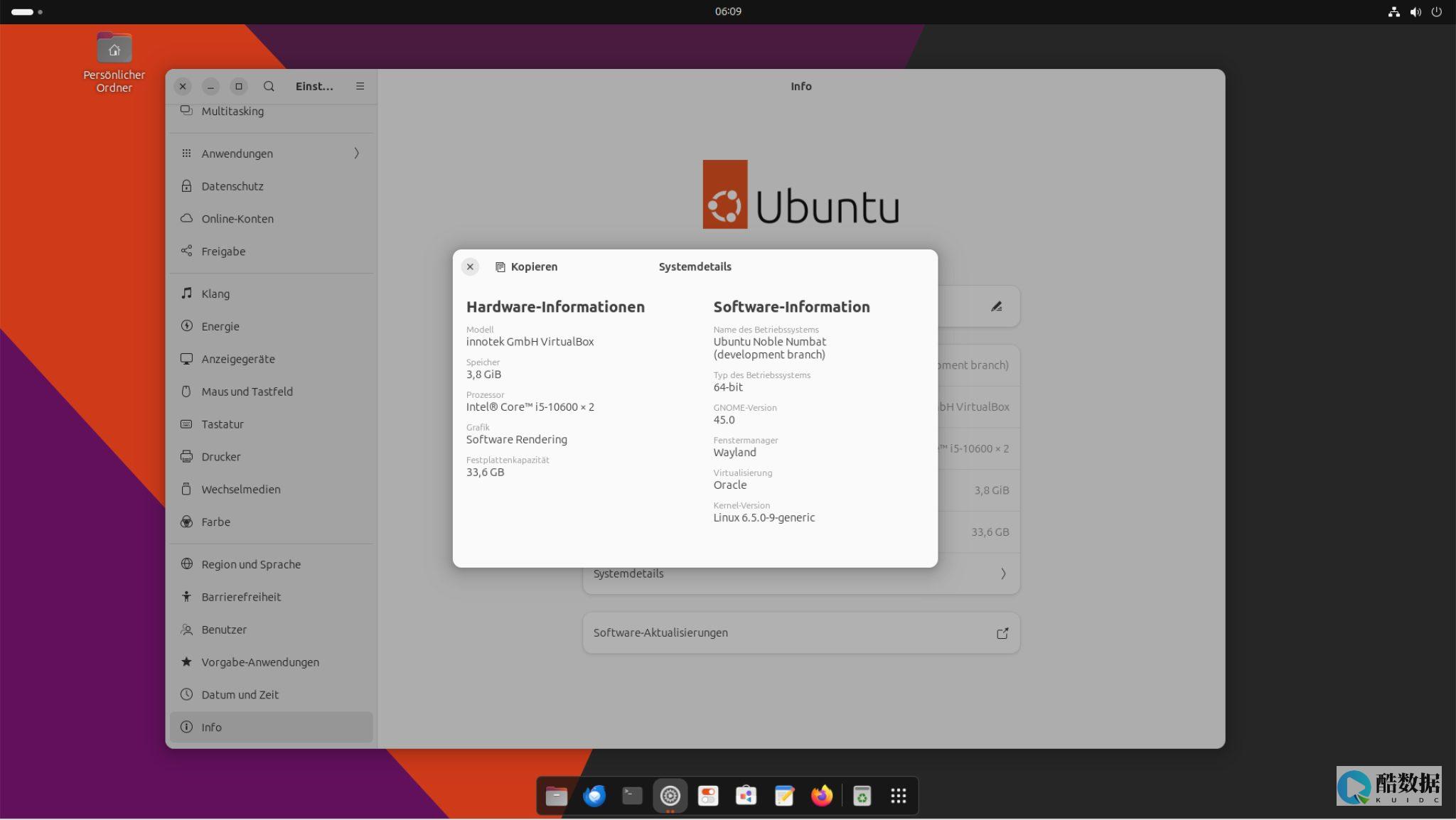
Task: Click the 06:09 clock in top bar
Action: [728, 11]
